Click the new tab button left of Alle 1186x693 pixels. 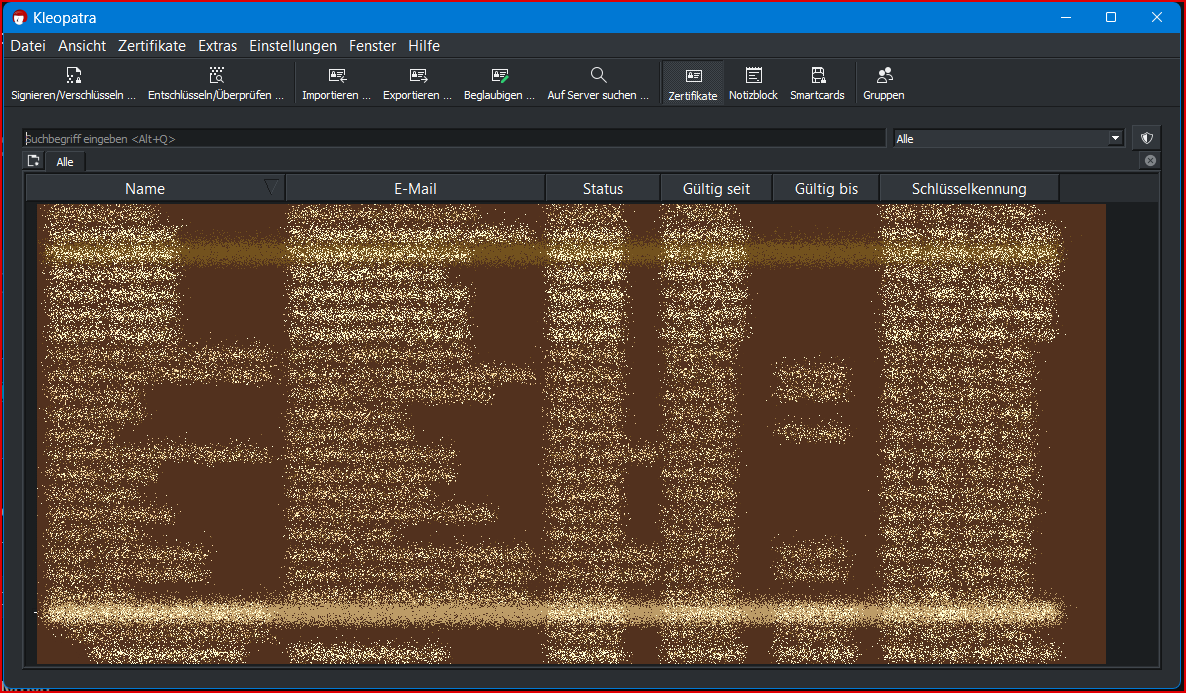tap(34, 161)
